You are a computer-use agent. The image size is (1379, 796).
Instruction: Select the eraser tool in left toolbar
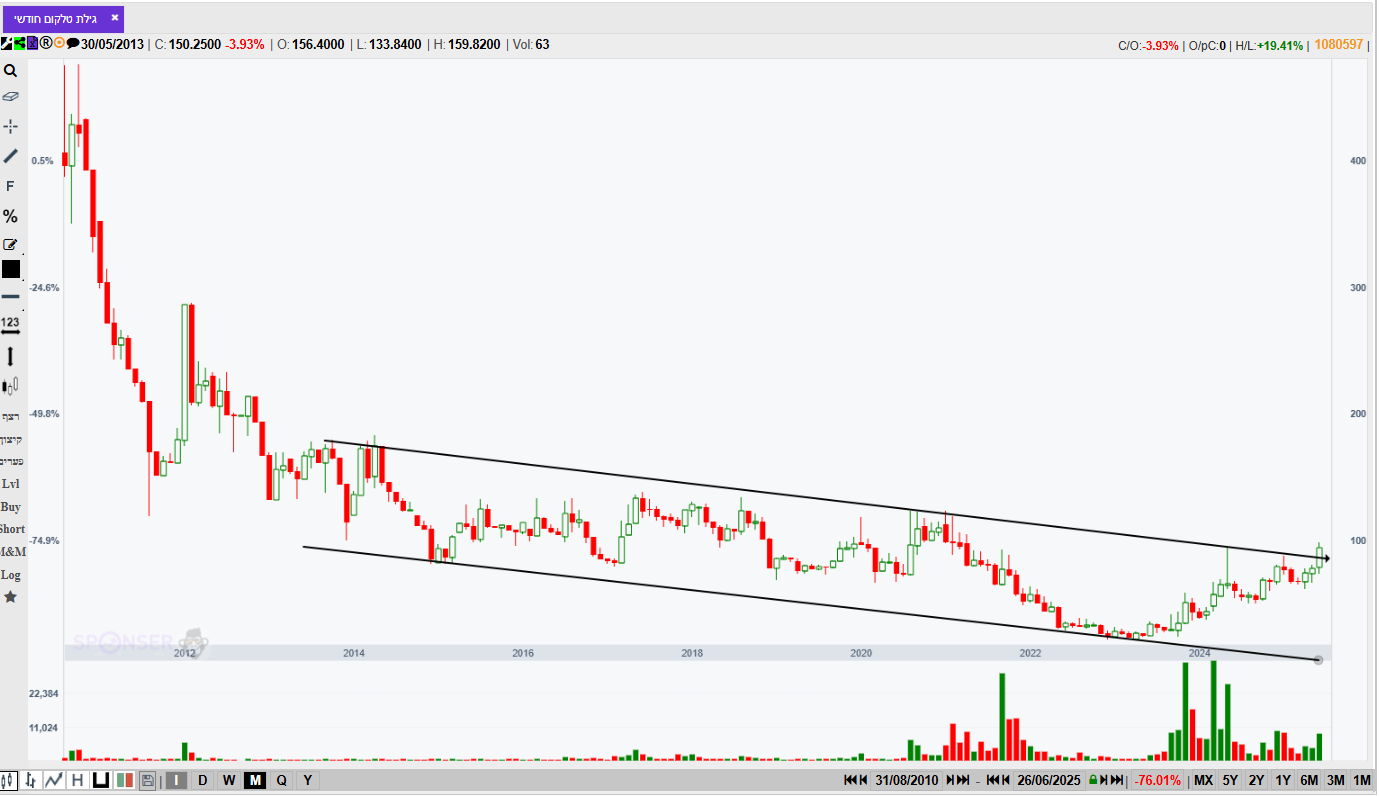point(10,97)
